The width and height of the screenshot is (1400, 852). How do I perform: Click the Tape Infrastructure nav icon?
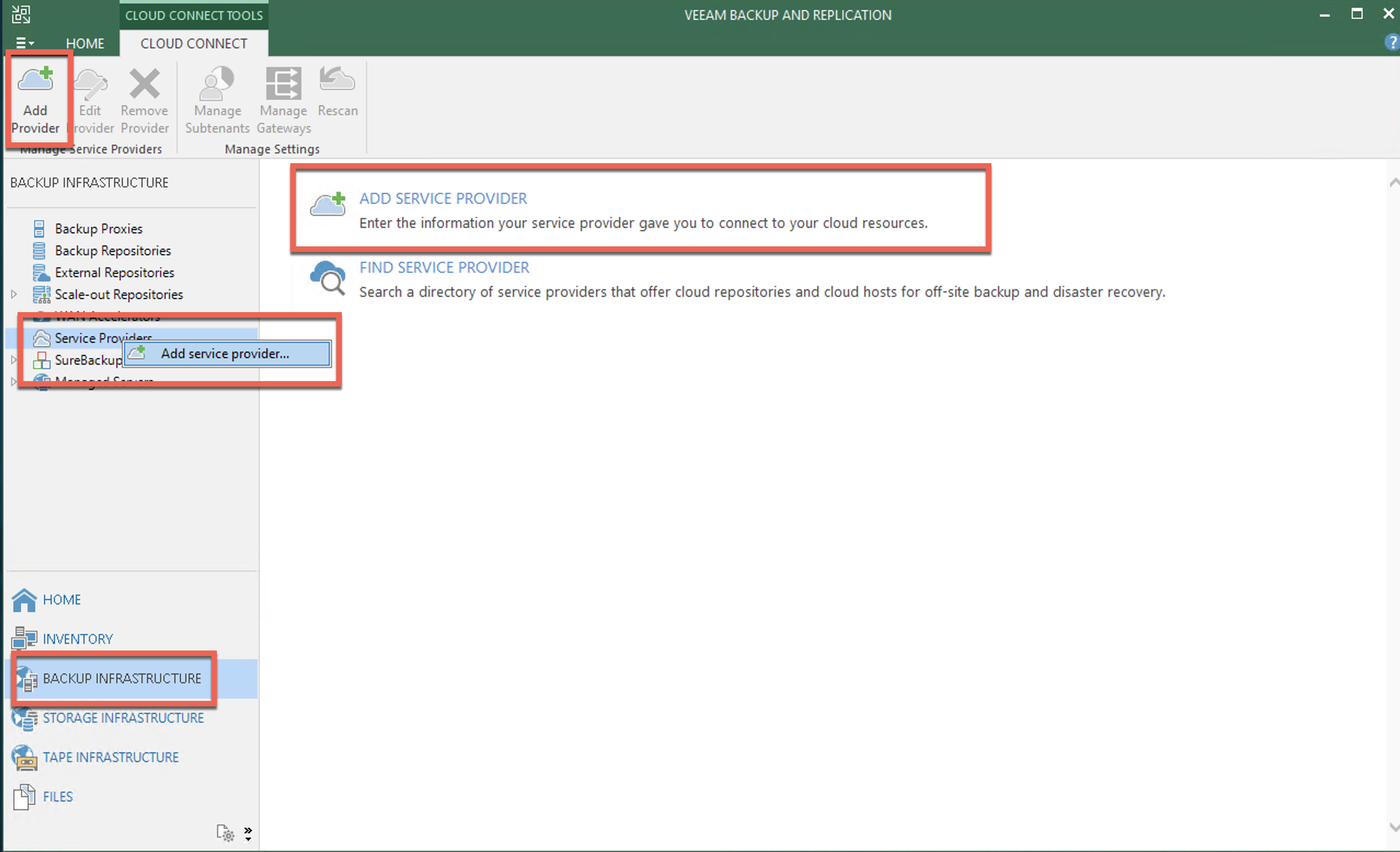pos(25,757)
